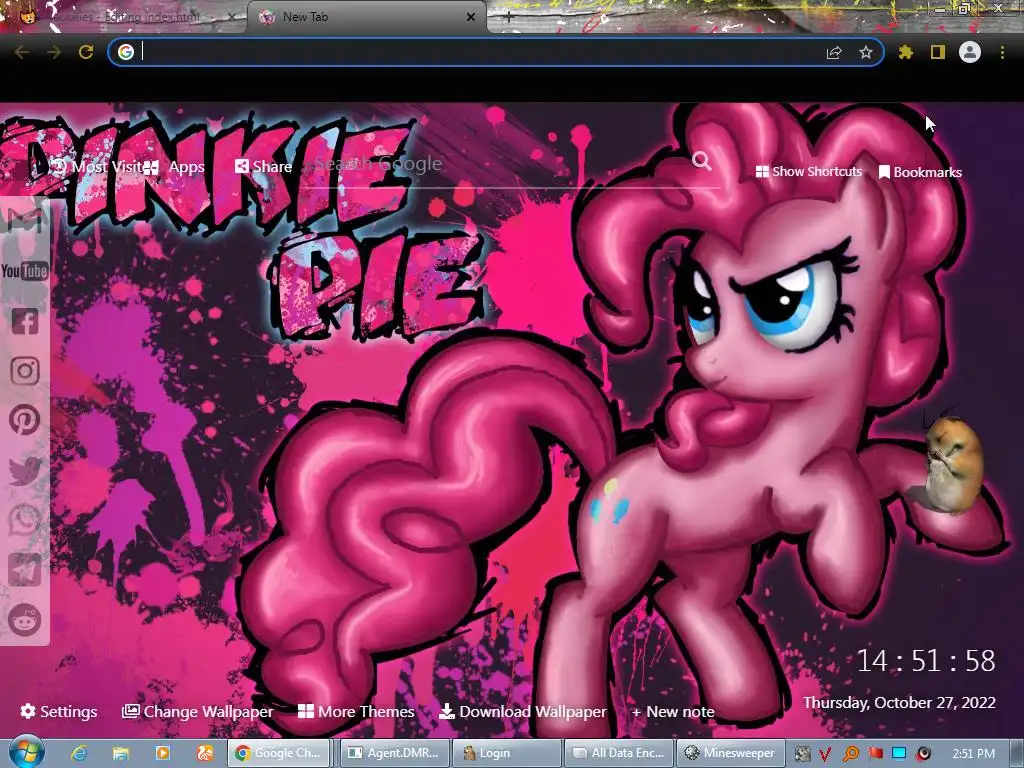Open the Chrome profile avatar
Image resolution: width=1024 pixels, height=768 pixels.
[970, 52]
